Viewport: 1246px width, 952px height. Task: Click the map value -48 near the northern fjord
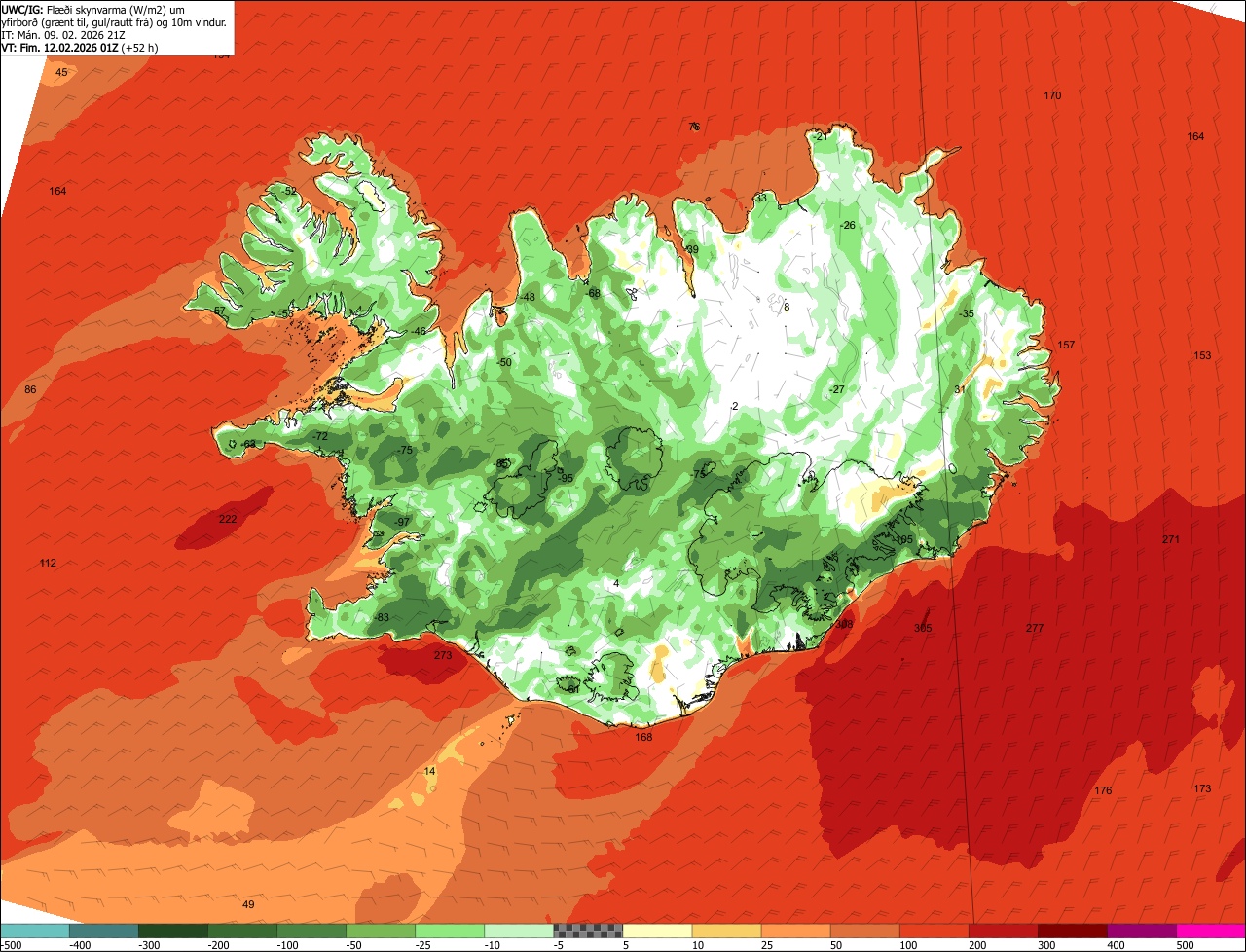point(528,297)
